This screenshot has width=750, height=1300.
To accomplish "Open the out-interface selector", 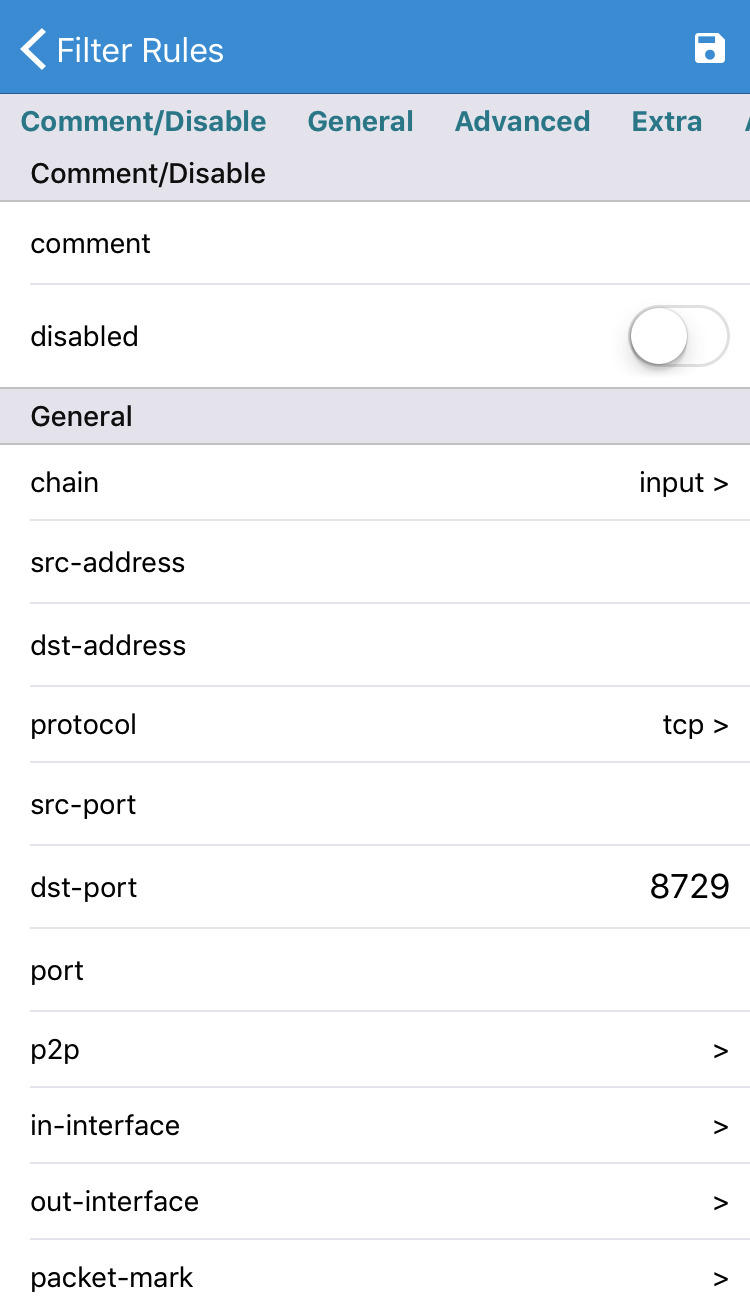I will click(375, 1201).
